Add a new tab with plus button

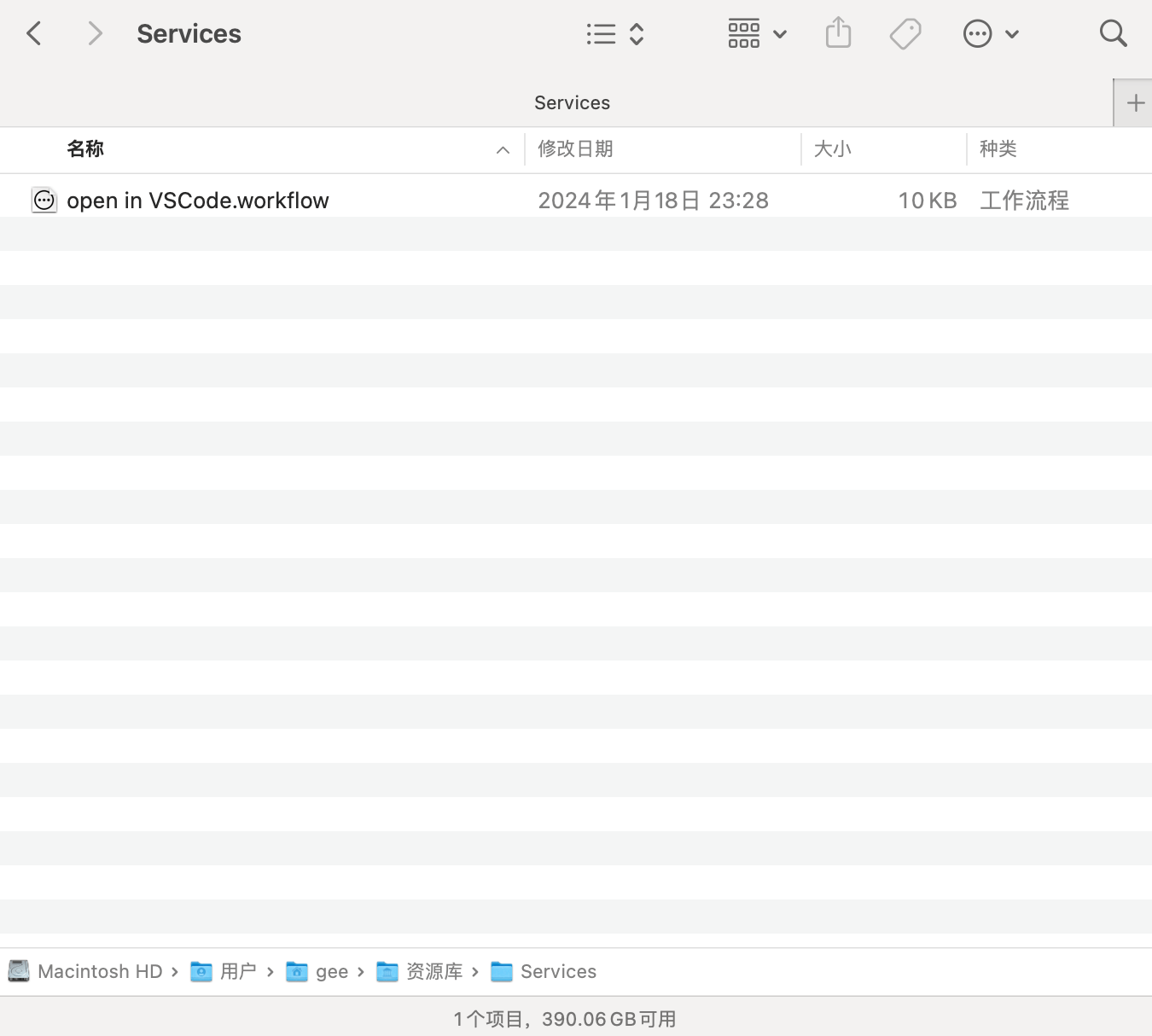(x=1134, y=103)
